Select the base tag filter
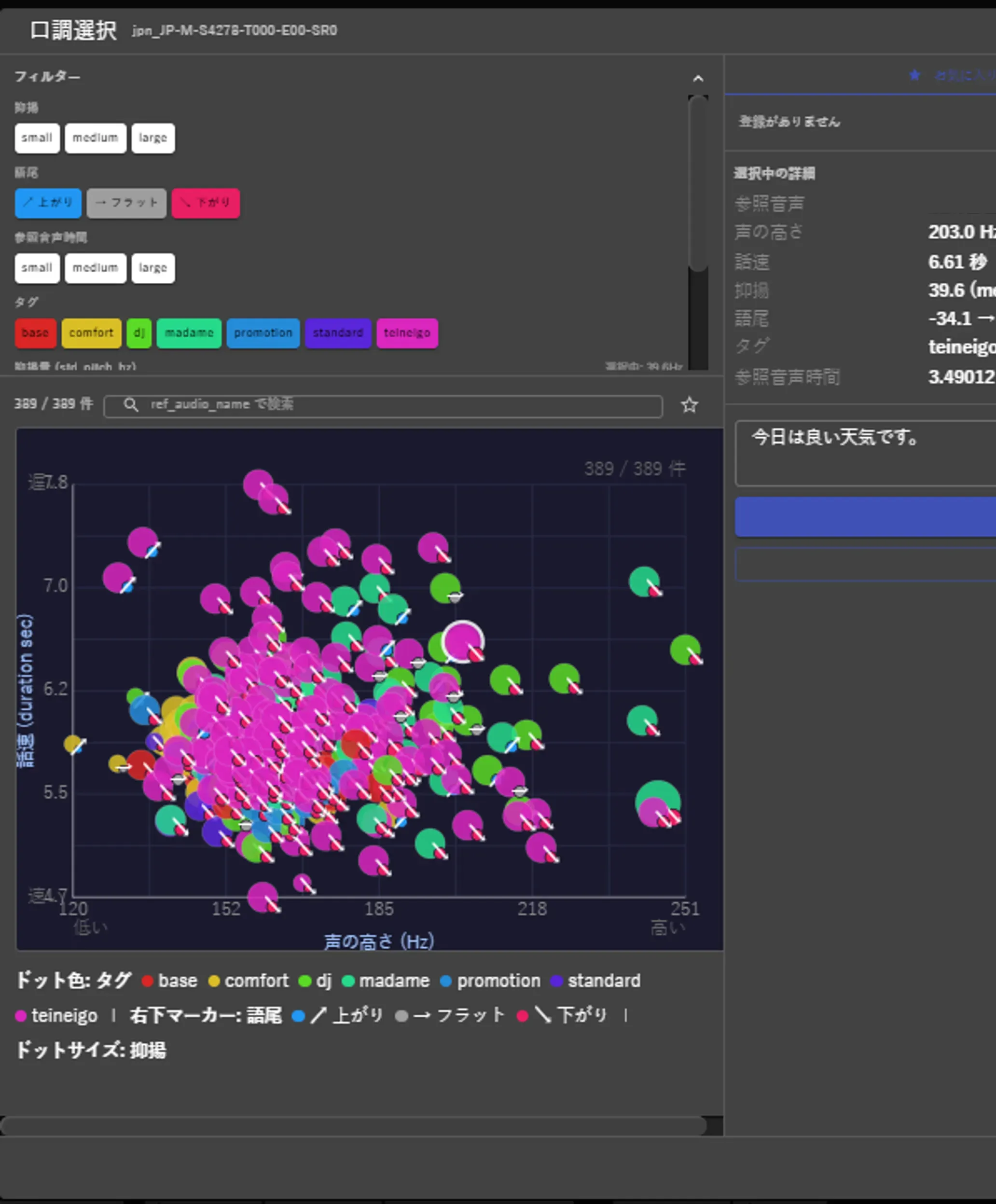This screenshot has height=1204, width=996. click(36, 333)
